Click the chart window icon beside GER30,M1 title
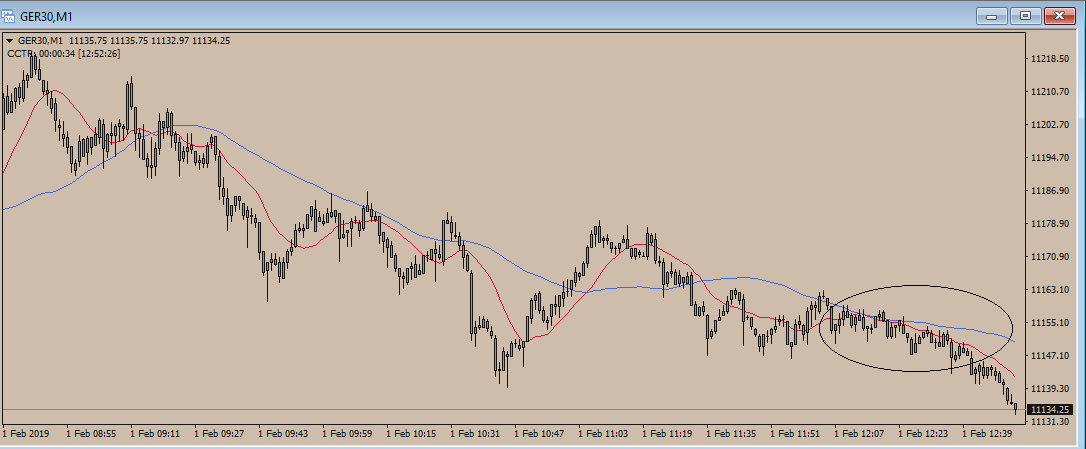Screen dimensions: 1086x449 click(x=8, y=15)
